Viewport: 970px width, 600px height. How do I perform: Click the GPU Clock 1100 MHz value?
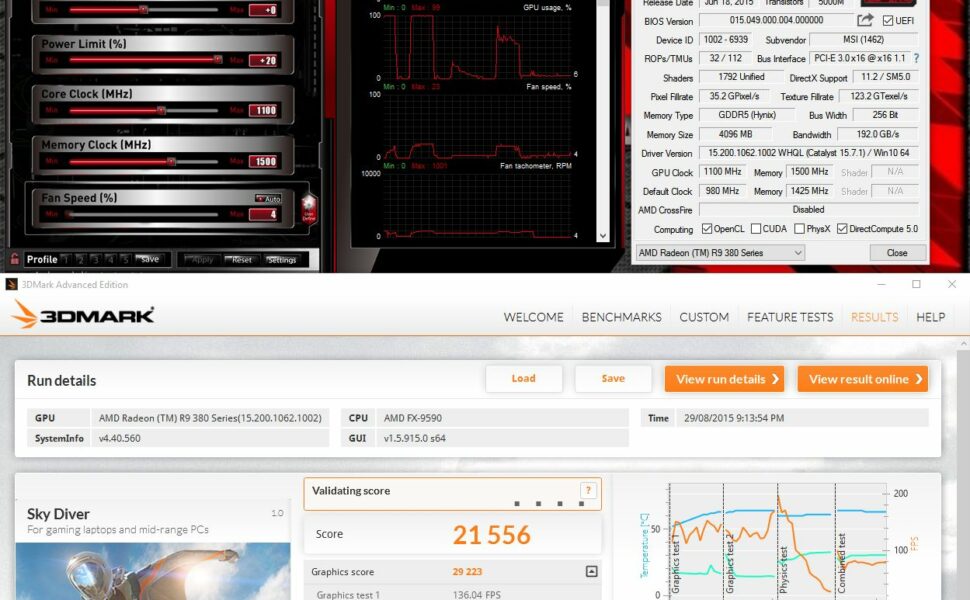click(722, 172)
